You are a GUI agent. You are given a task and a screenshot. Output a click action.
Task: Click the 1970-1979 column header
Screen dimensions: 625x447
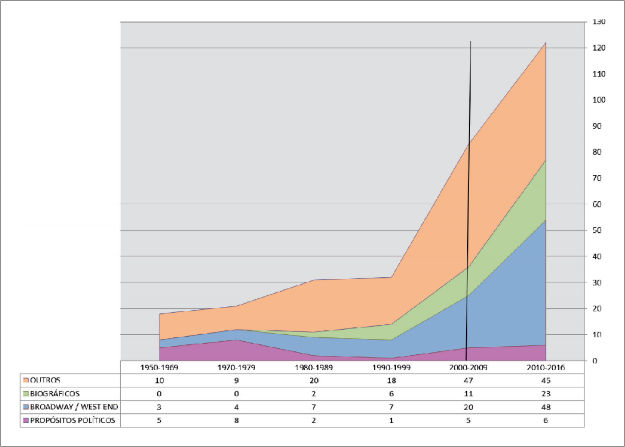(x=235, y=367)
